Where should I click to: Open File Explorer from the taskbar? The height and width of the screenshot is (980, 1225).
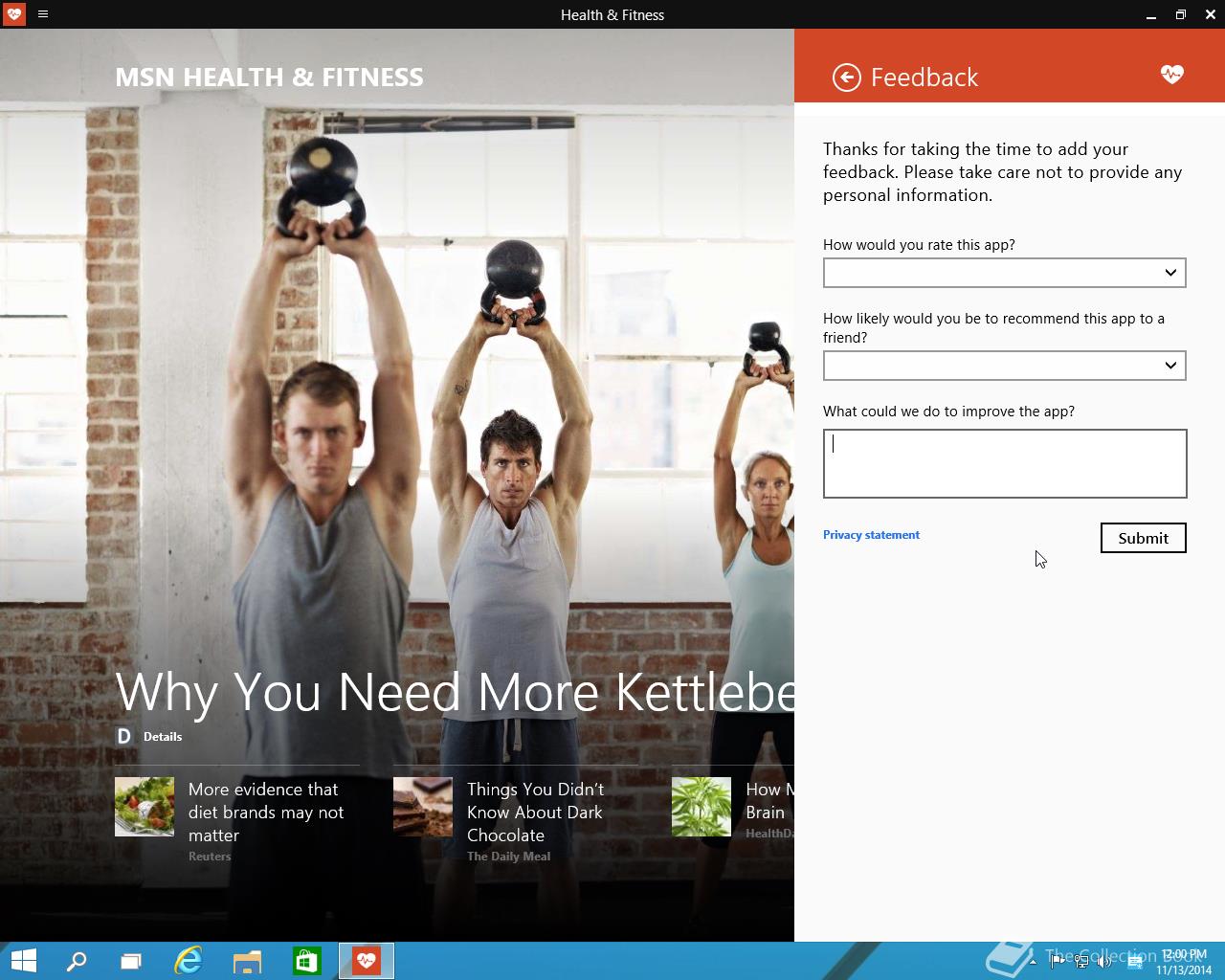click(x=248, y=961)
